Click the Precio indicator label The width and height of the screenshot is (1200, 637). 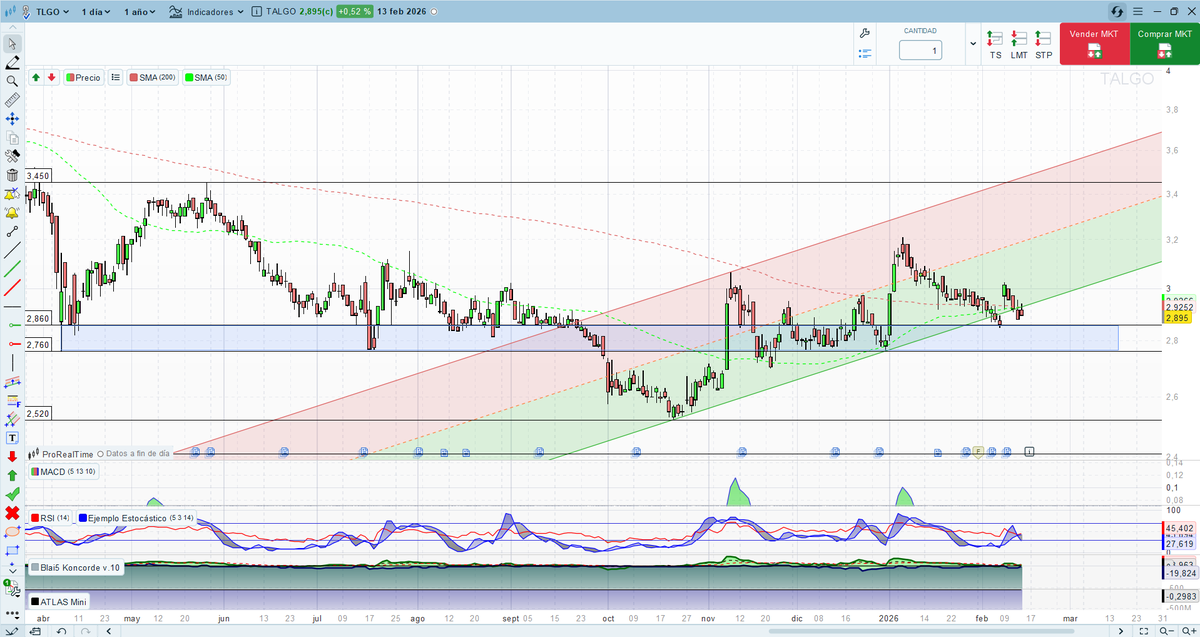(84, 77)
